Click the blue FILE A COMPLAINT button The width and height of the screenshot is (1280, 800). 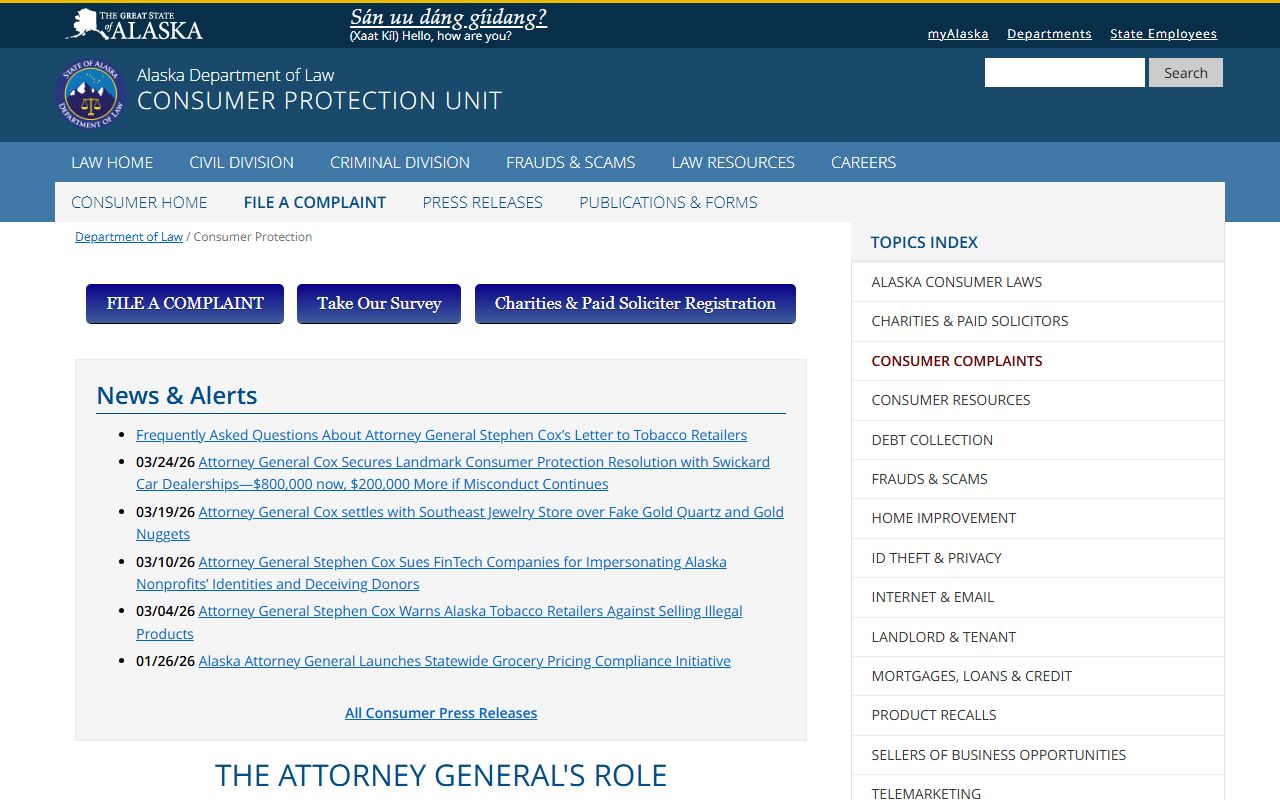point(185,304)
